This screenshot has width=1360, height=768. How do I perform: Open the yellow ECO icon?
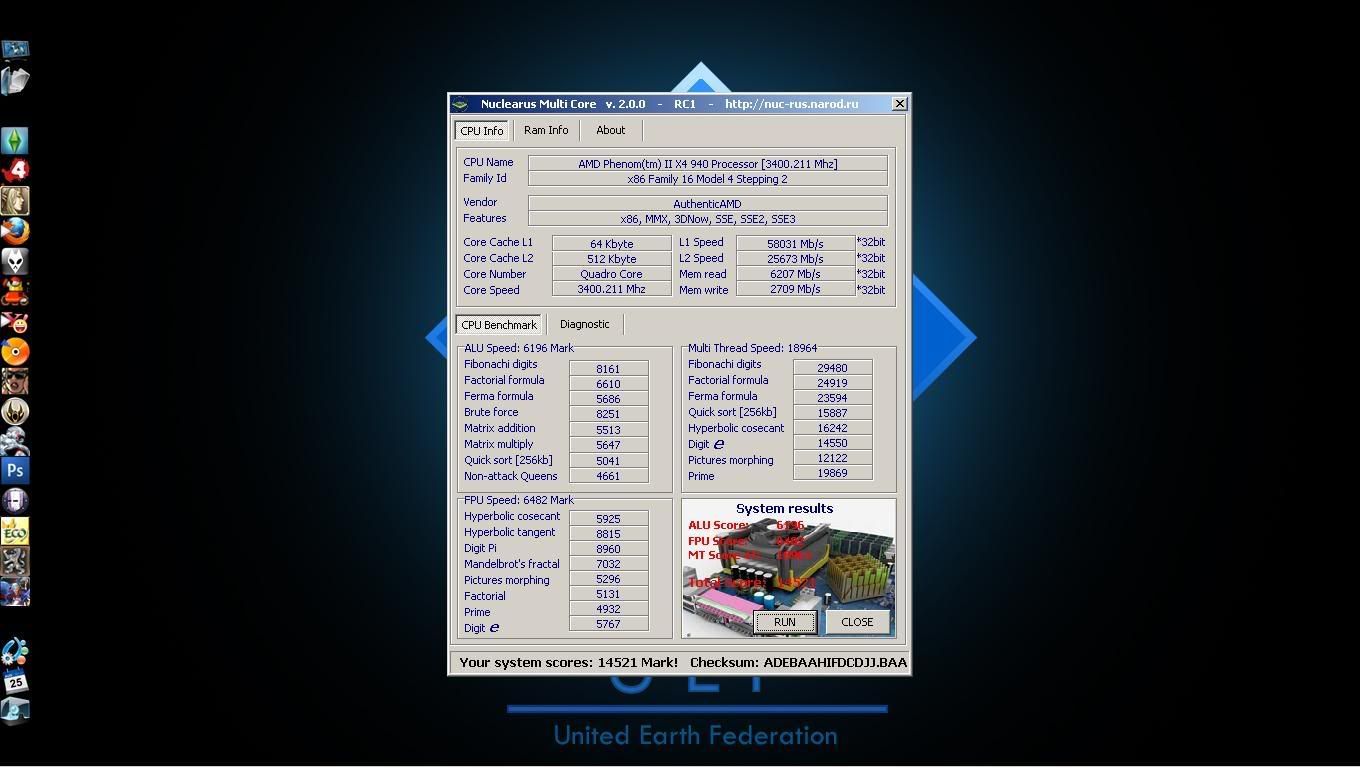(x=15, y=531)
